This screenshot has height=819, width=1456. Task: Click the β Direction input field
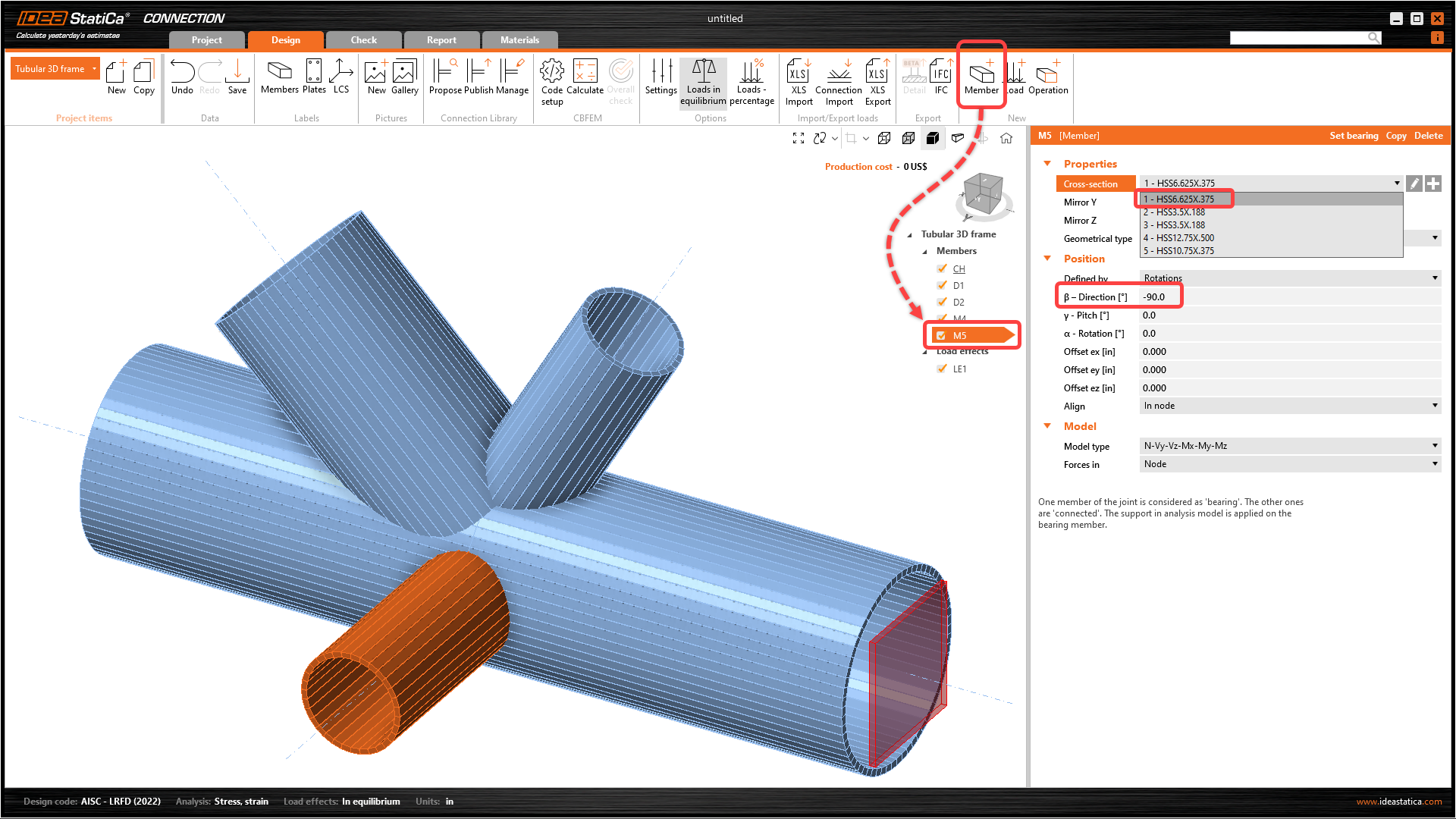coord(1289,297)
